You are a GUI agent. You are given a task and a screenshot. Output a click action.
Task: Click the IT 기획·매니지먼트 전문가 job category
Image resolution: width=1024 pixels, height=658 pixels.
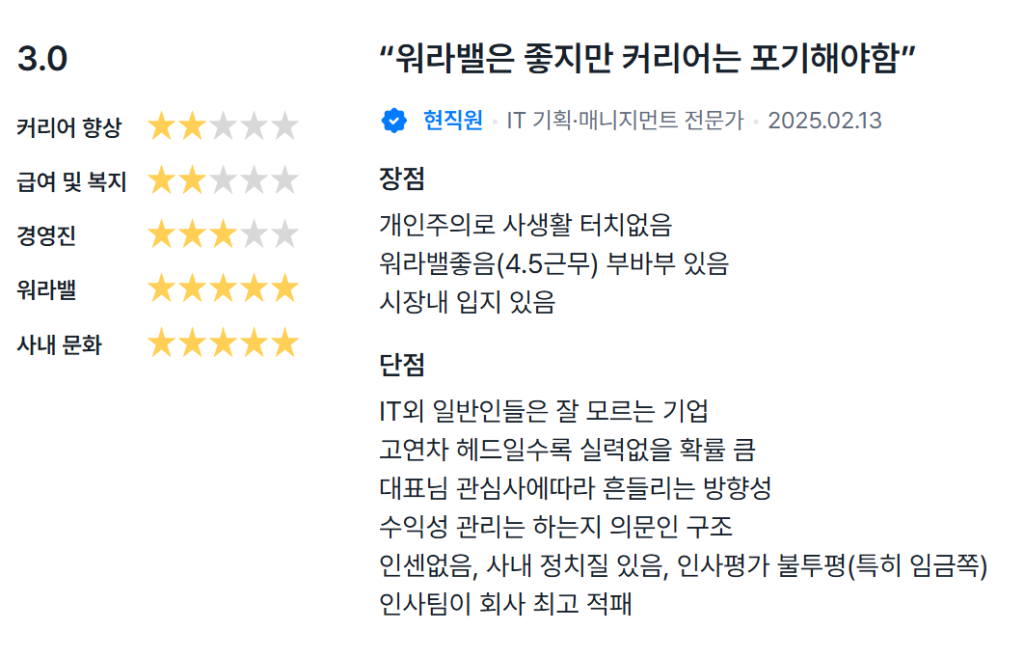(625, 121)
